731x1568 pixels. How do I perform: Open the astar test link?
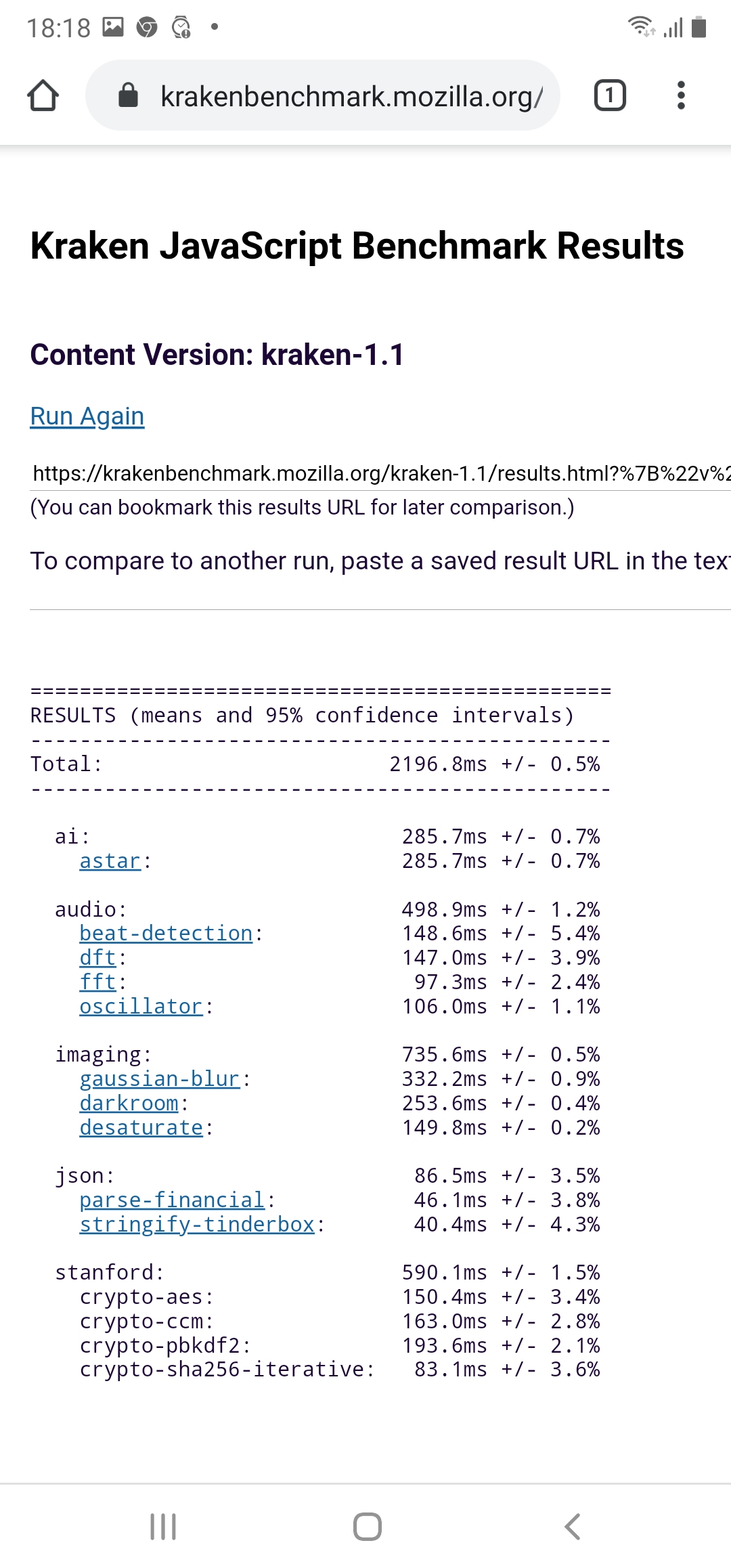pyautogui.click(x=110, y=861)
